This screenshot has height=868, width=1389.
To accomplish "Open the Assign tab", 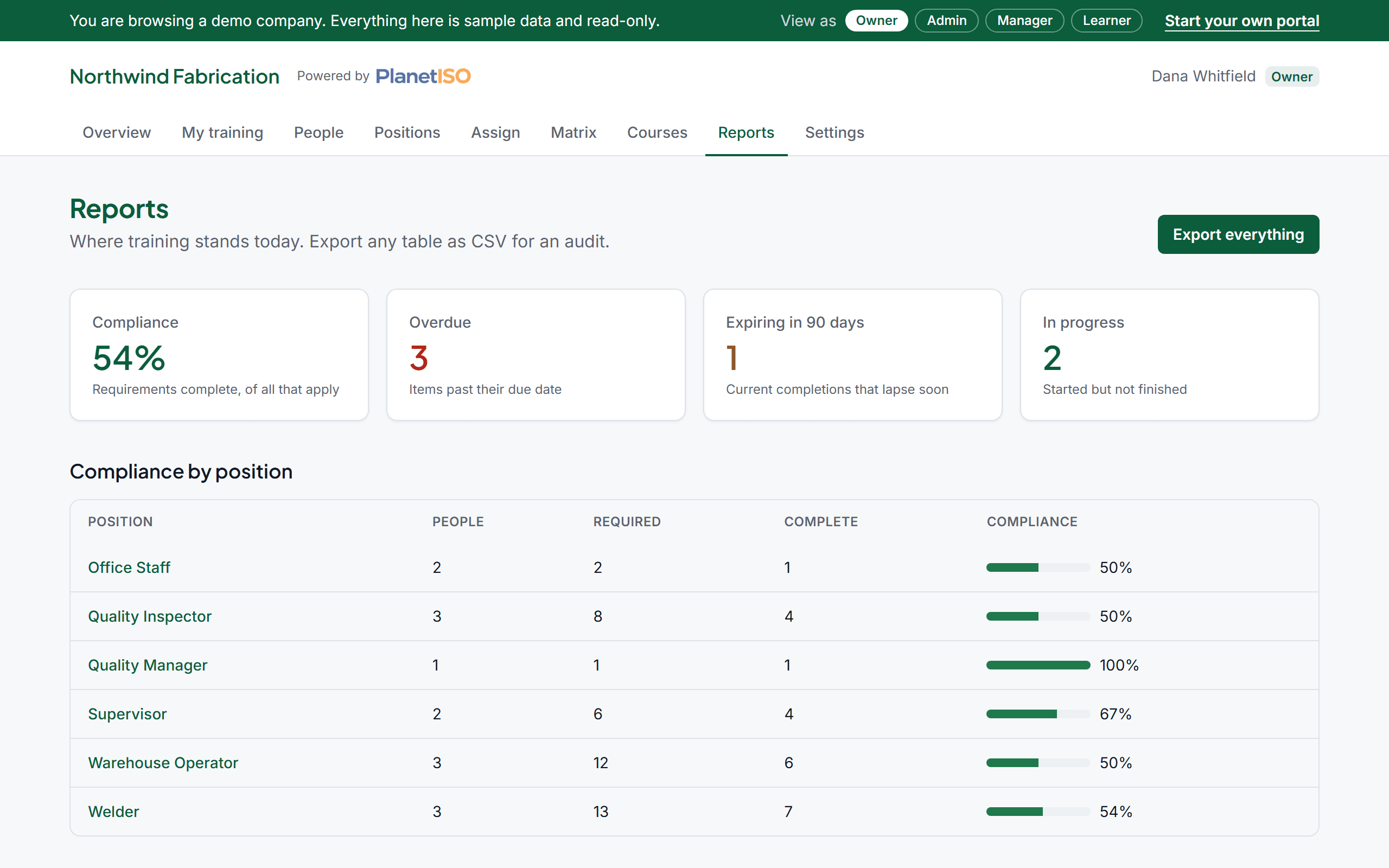I will tap(495, 132).
